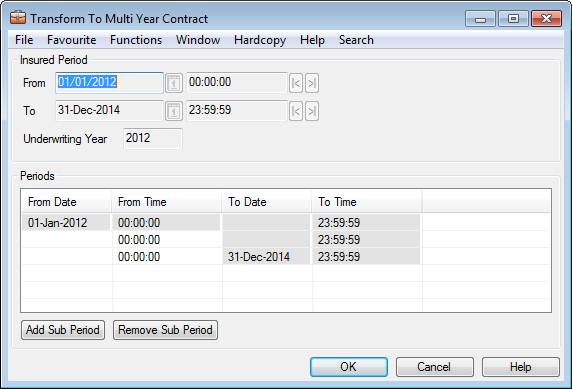Open calendar picker for To date
The height and width of the screenshot is (389, 572).
point(174,111)
